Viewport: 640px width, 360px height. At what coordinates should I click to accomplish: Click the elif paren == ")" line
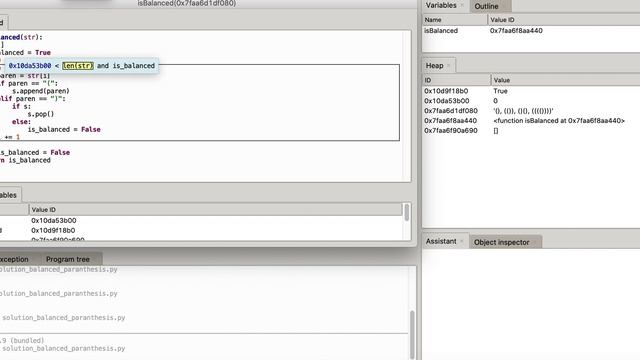[x=33, y=98]
